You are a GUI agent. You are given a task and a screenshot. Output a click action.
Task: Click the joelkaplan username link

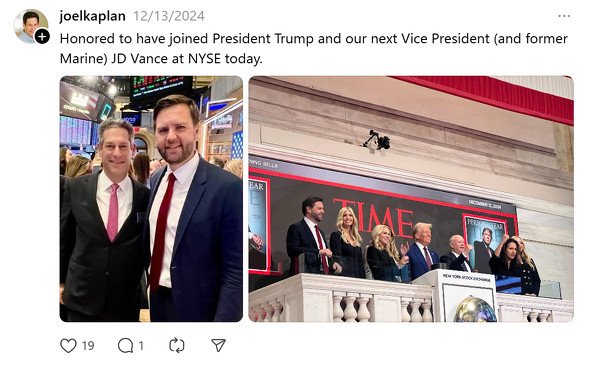coord(93,16)
